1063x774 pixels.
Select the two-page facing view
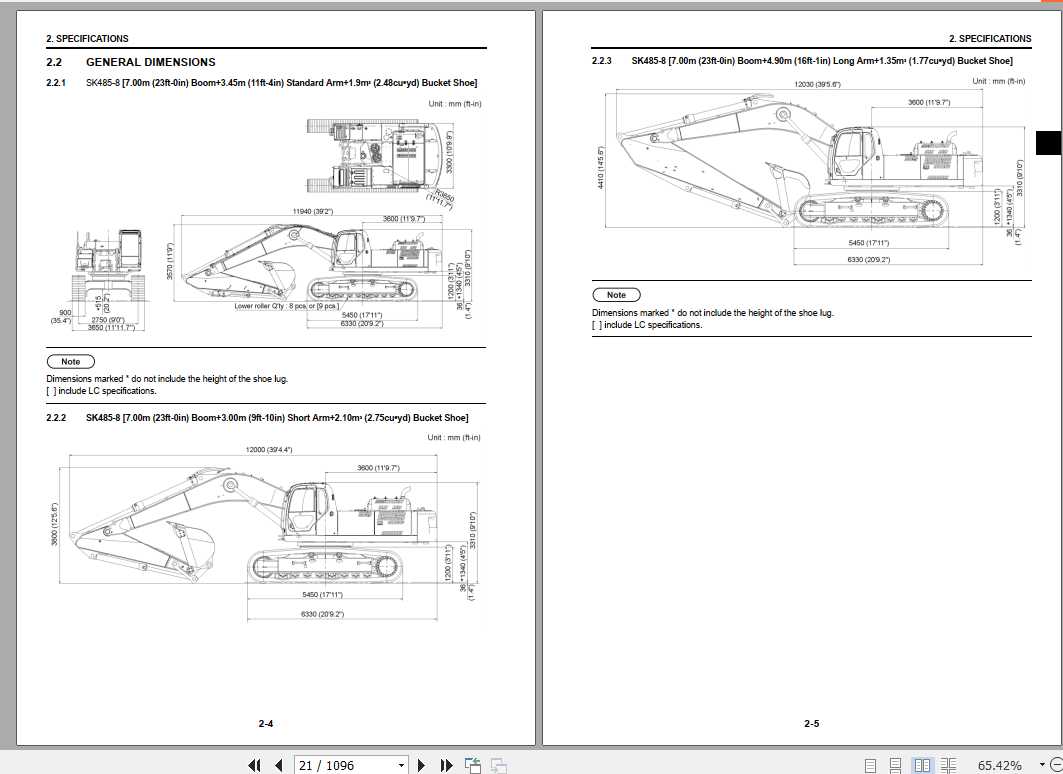coord(922,765)
